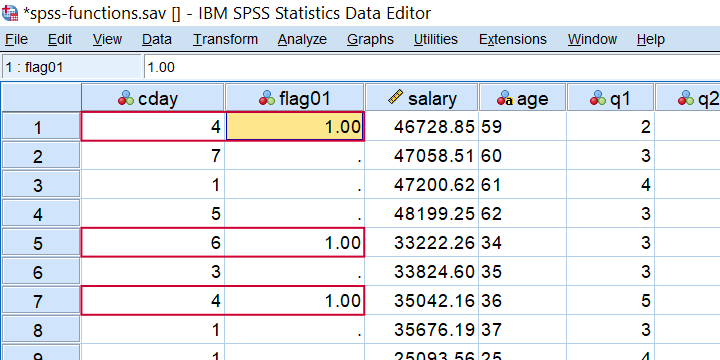Select the flag01 column header
This screenshot has height=360, width=720.
point(294,97)
